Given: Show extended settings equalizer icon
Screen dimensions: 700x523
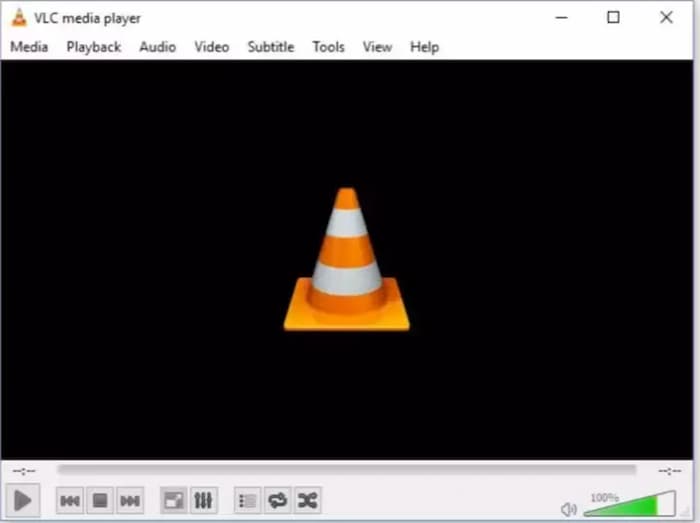Looking at the screenshot, I should click(204, 501).
